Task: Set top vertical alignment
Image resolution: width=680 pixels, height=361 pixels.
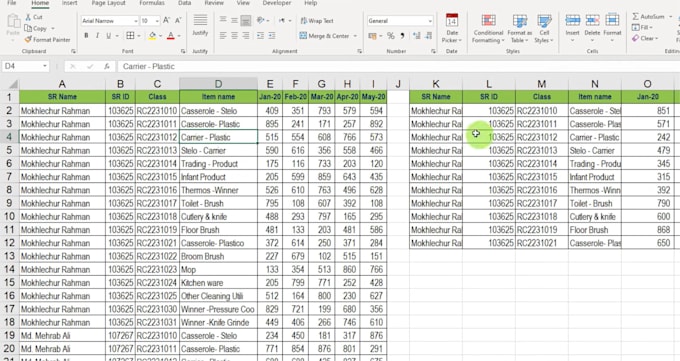Action: [223, 20]
